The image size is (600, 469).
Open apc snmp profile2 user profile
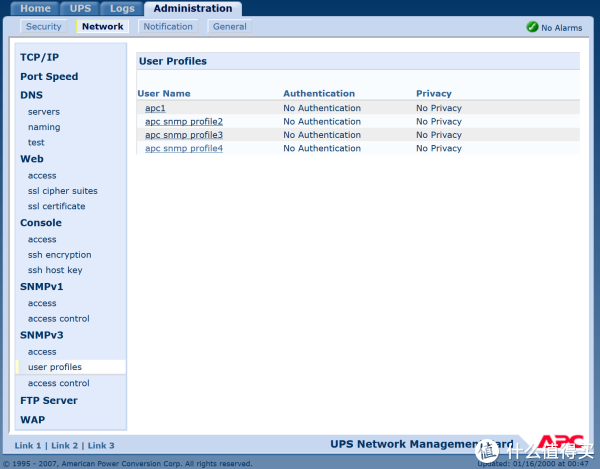click(184, 122)
